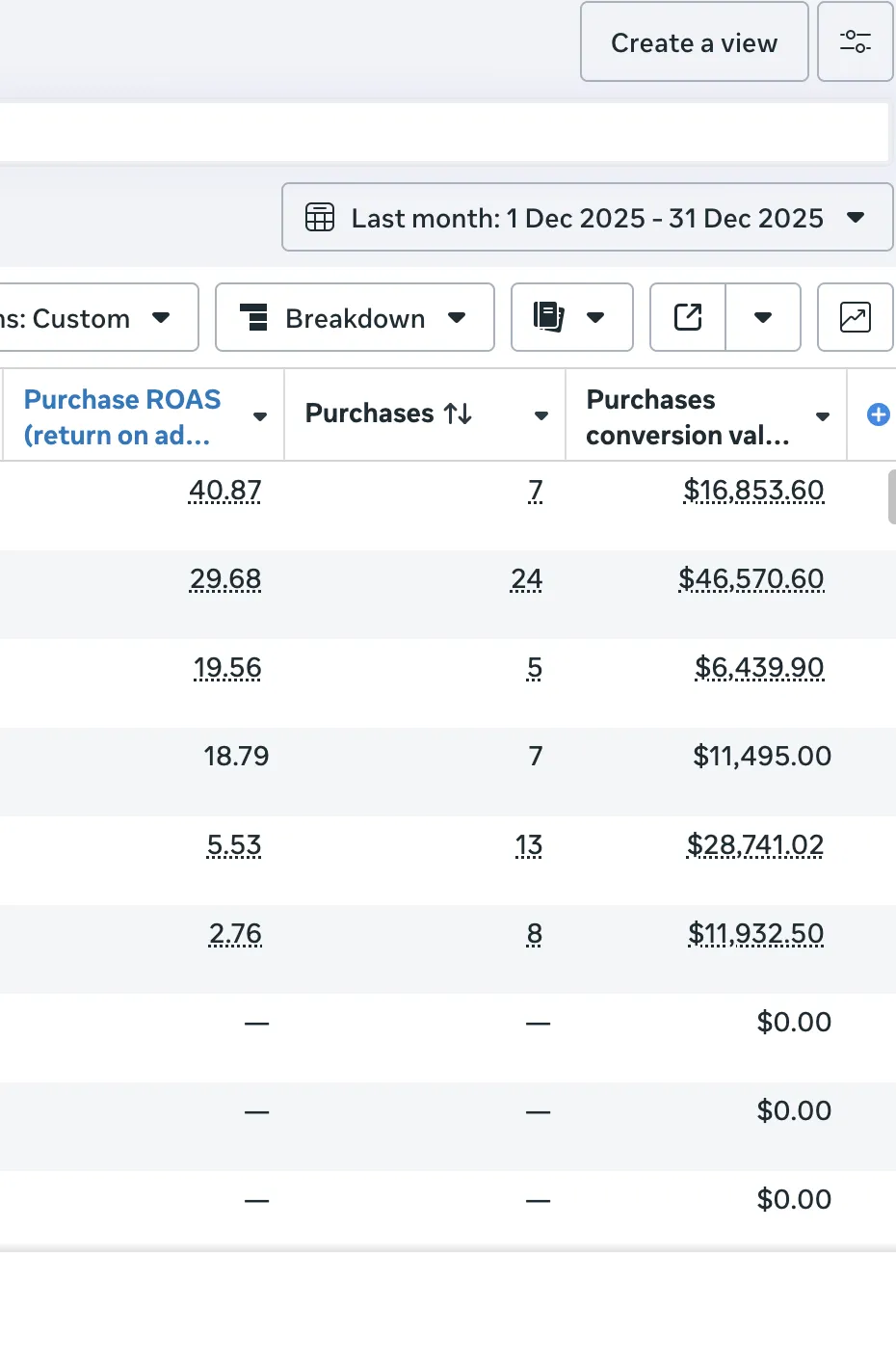Click the Create a view button
Viewport: 896px width, 1361px height.
pos(694,42)
